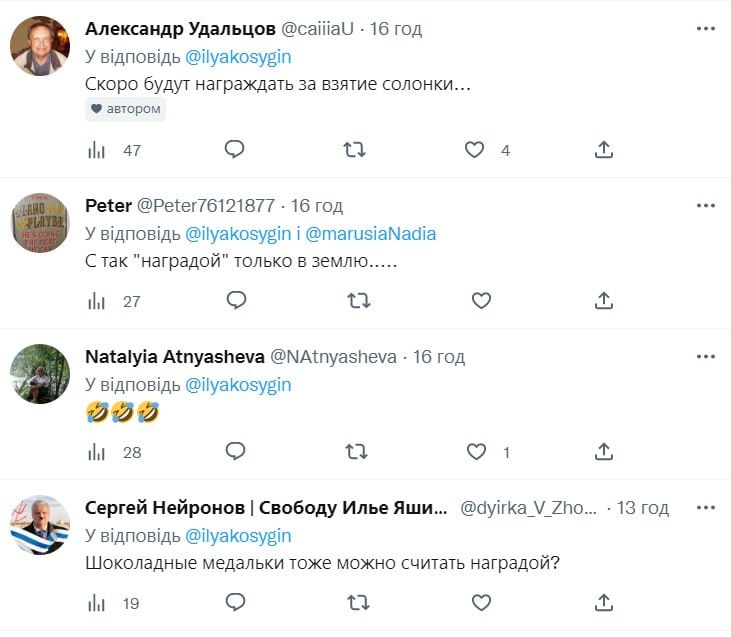Open more options on Peter's tweet
The width and height of the screenshot is (731, 637).
[x=706, y=205]
